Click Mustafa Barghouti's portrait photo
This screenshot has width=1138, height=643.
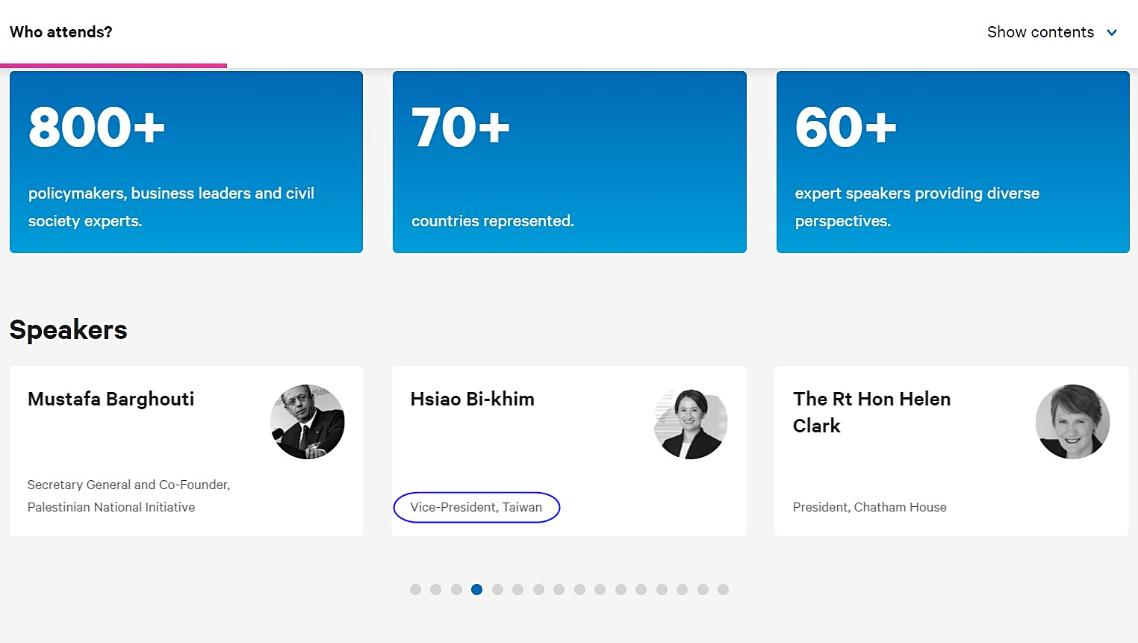point(307,422)
